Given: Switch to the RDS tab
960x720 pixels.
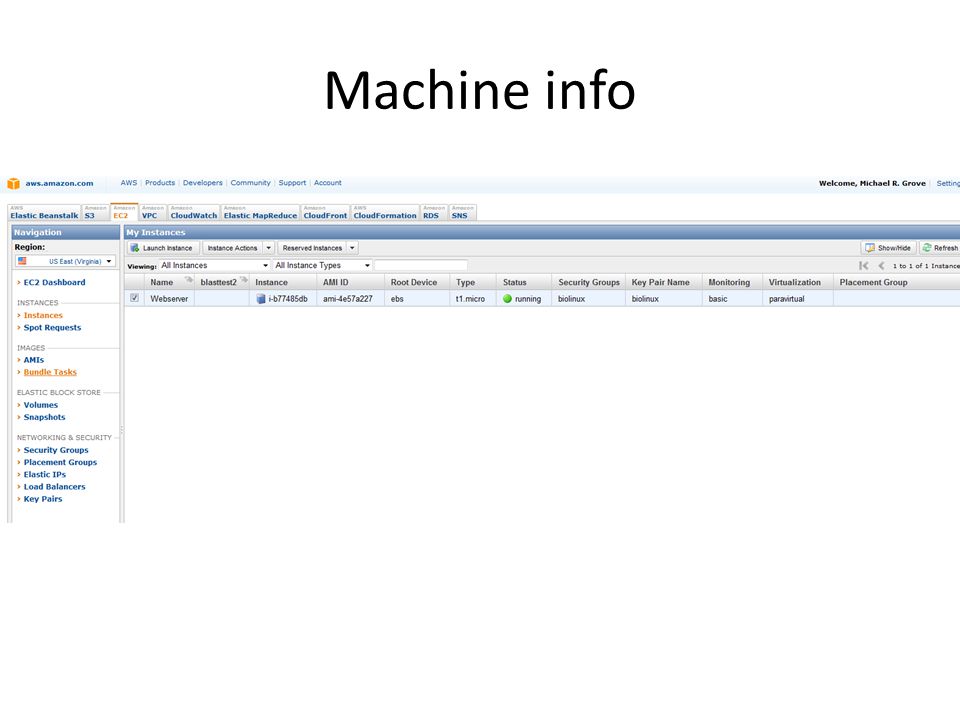Looking at the screenshot, I should click(434, 212).
